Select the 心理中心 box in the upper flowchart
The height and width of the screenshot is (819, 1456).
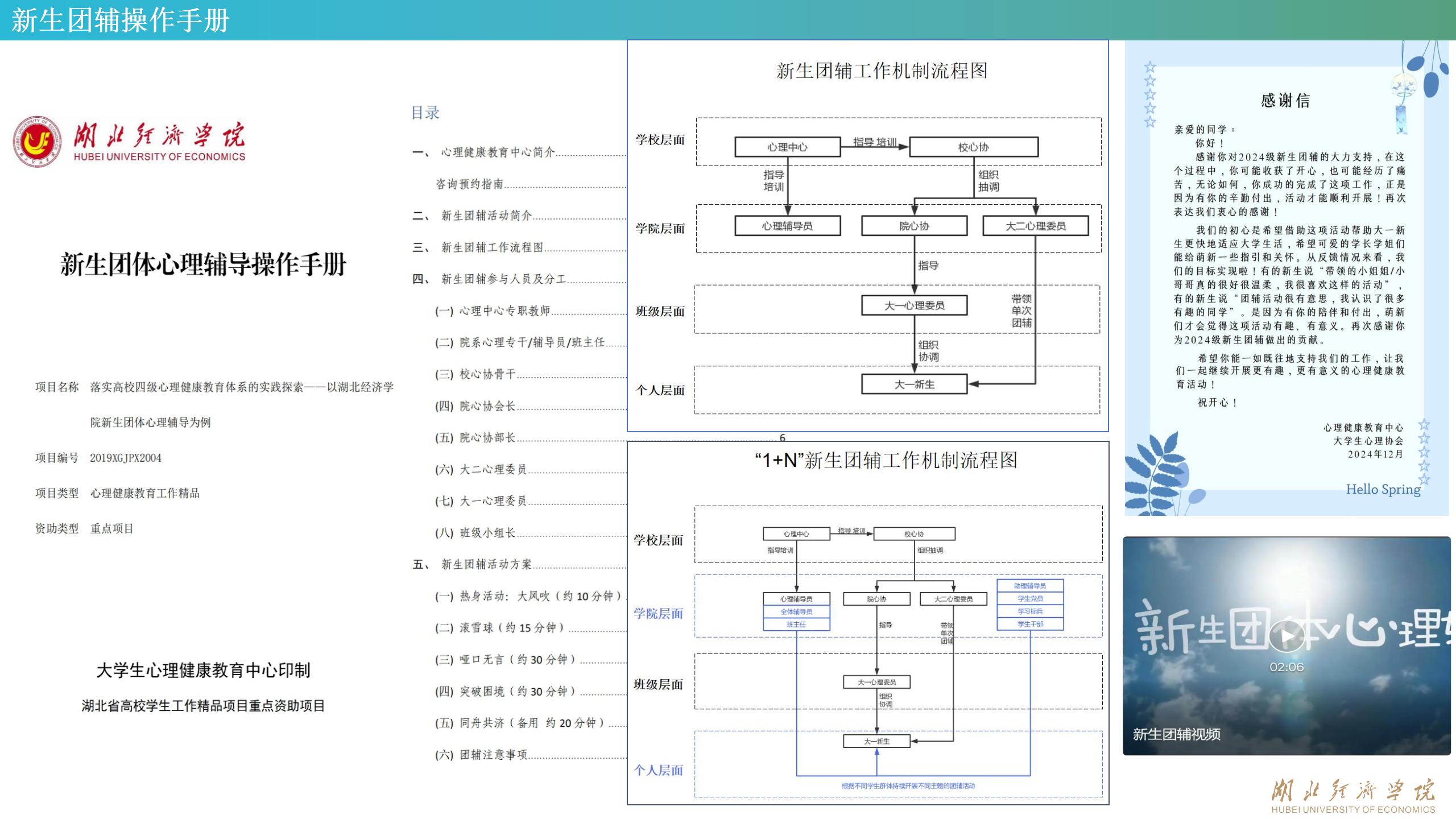coord(788,147)
